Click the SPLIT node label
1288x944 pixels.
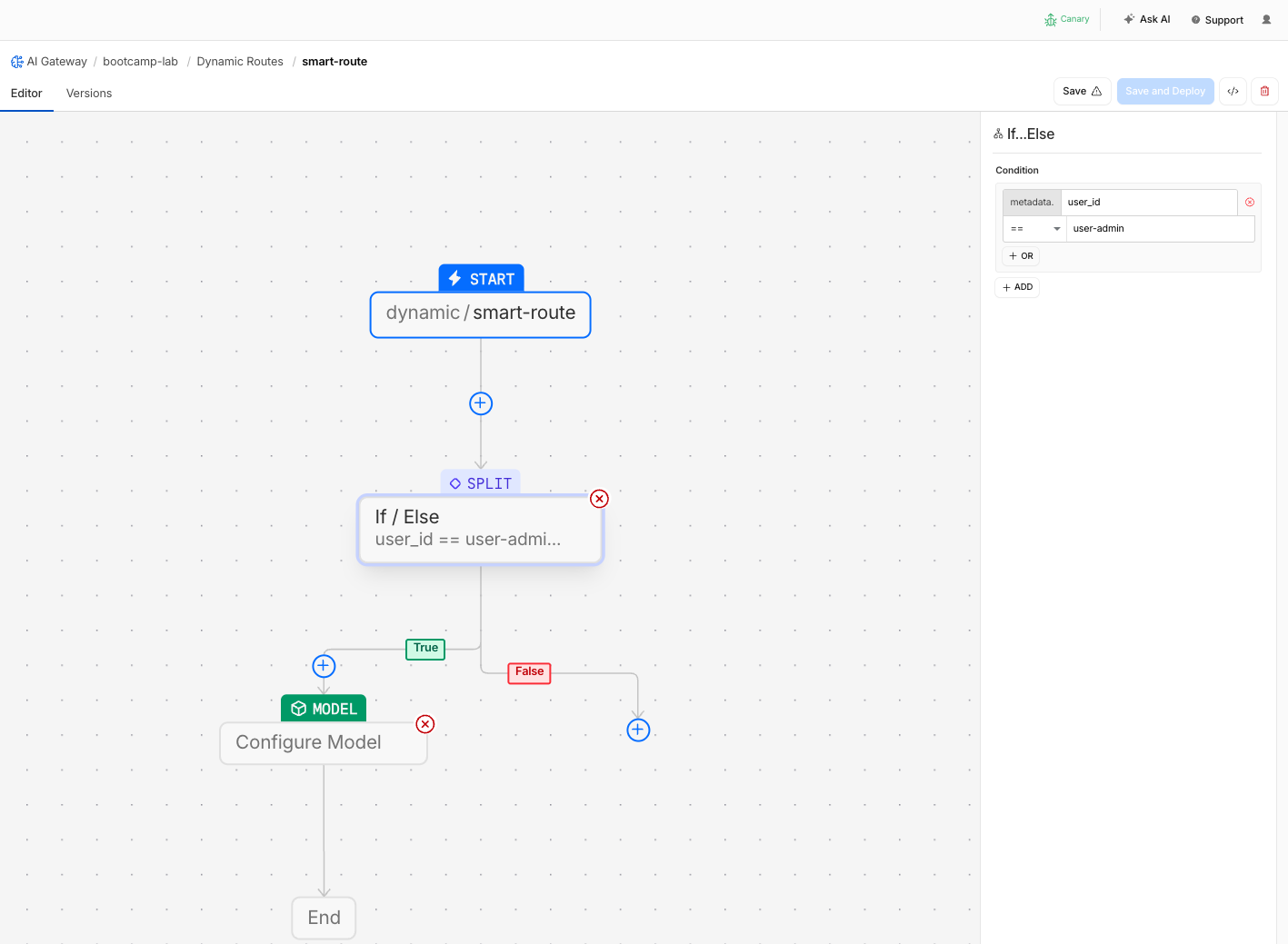(x=481, y=483)
